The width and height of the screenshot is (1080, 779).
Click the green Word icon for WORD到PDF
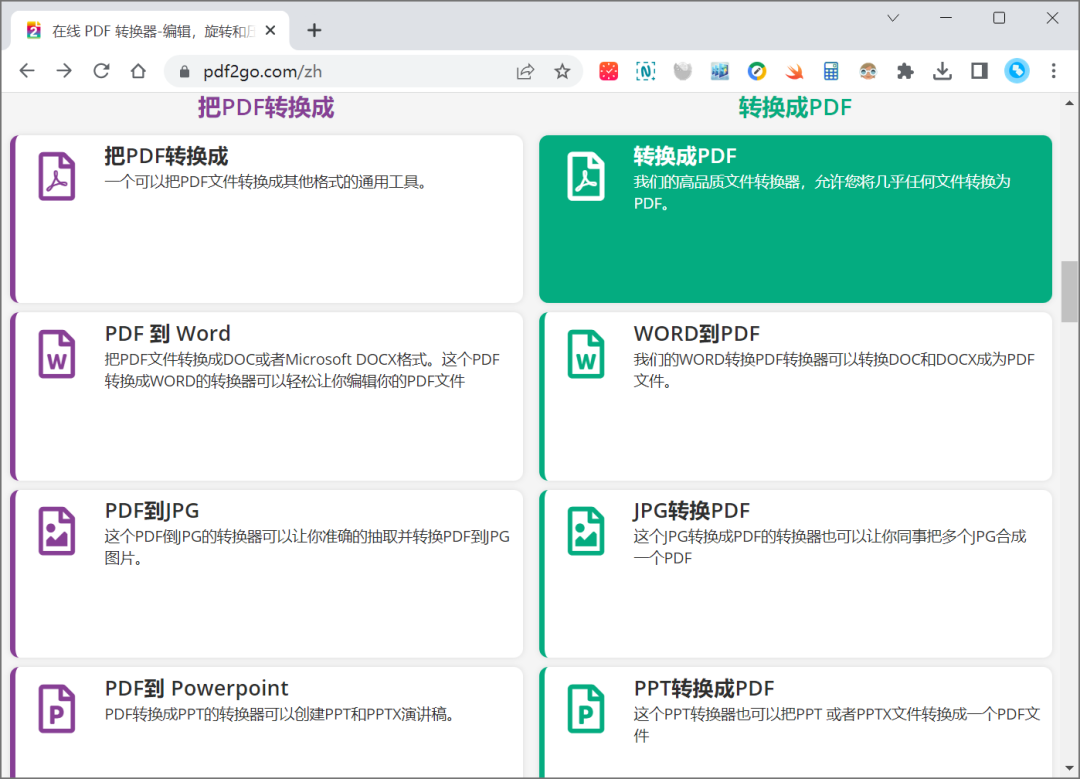pos(585,354)
